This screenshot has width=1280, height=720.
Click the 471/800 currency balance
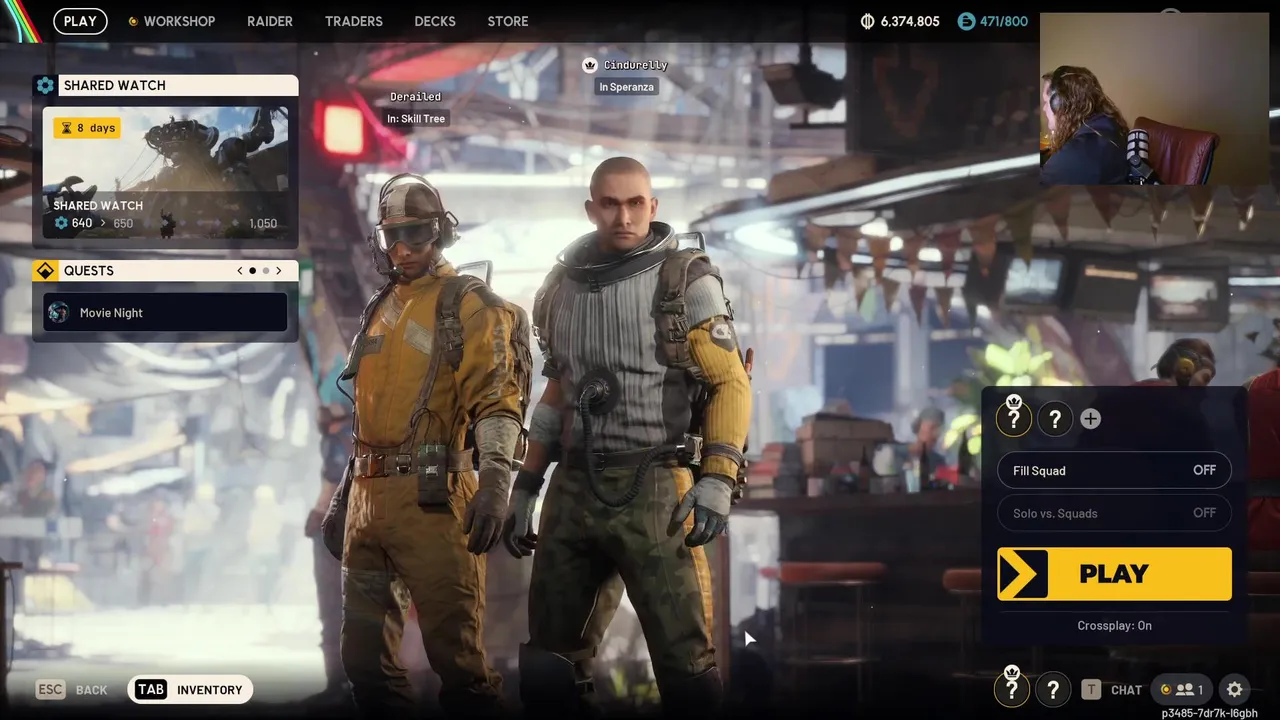pyautogui.click(x=1004, y=21)
